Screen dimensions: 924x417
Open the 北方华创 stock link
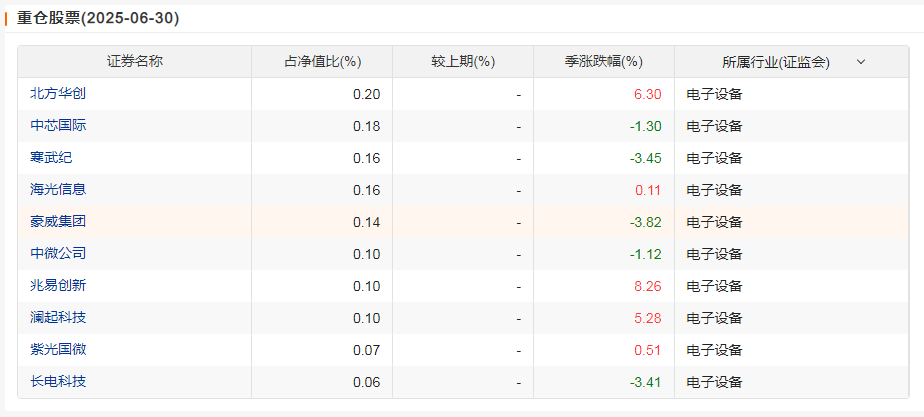pyautogui.click(x=58, y=94)
